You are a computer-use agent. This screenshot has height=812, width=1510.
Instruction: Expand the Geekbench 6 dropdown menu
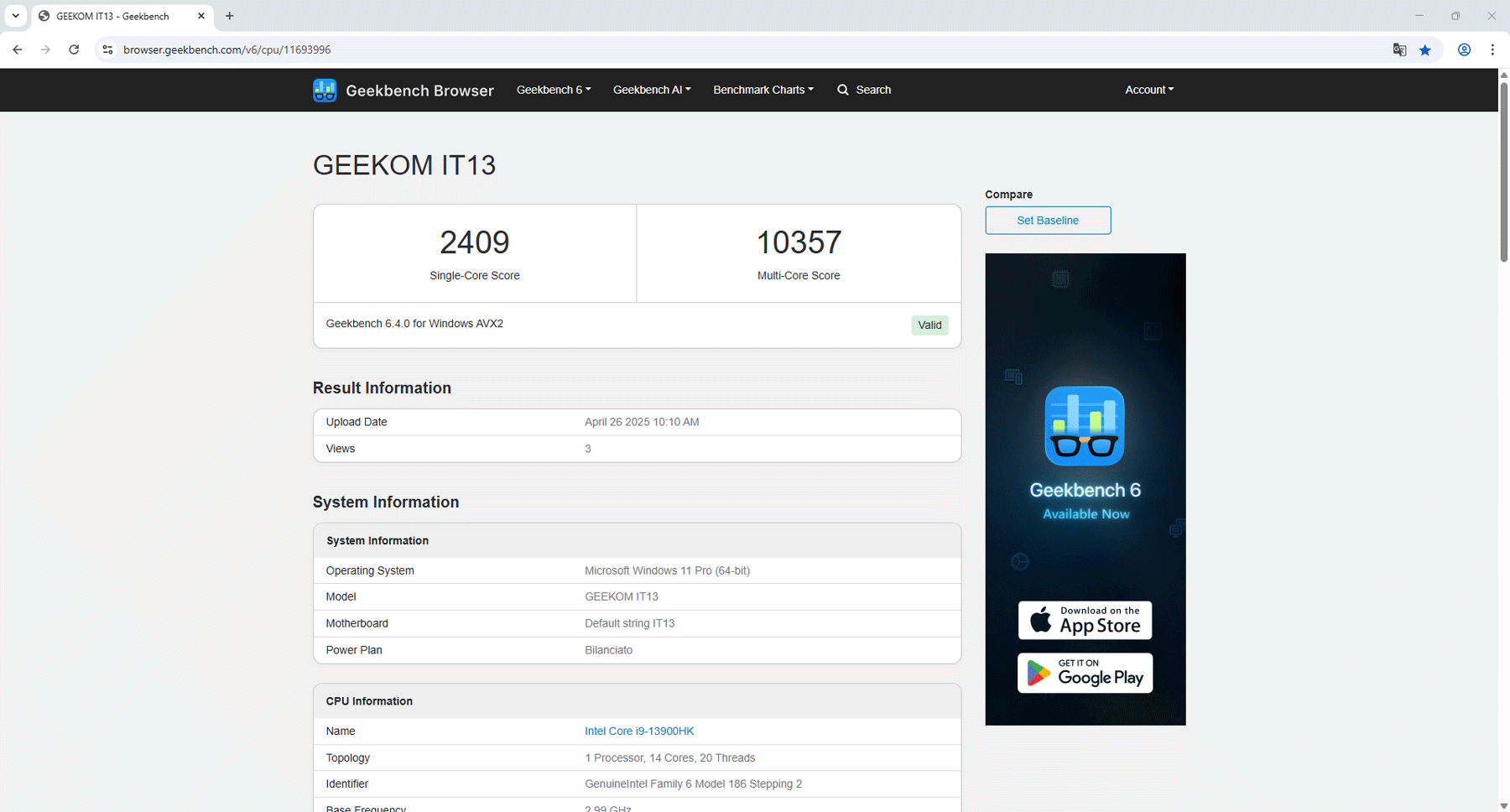554,90
